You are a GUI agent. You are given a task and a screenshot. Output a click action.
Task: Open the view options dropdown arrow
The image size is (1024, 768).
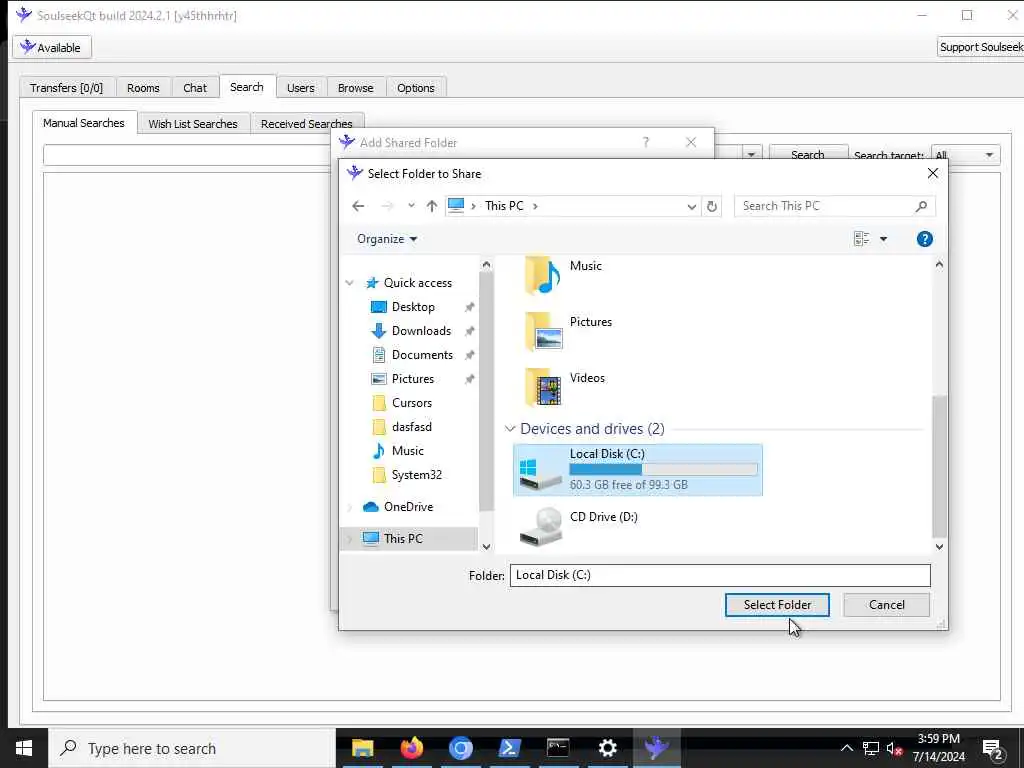tap(884, 239)
